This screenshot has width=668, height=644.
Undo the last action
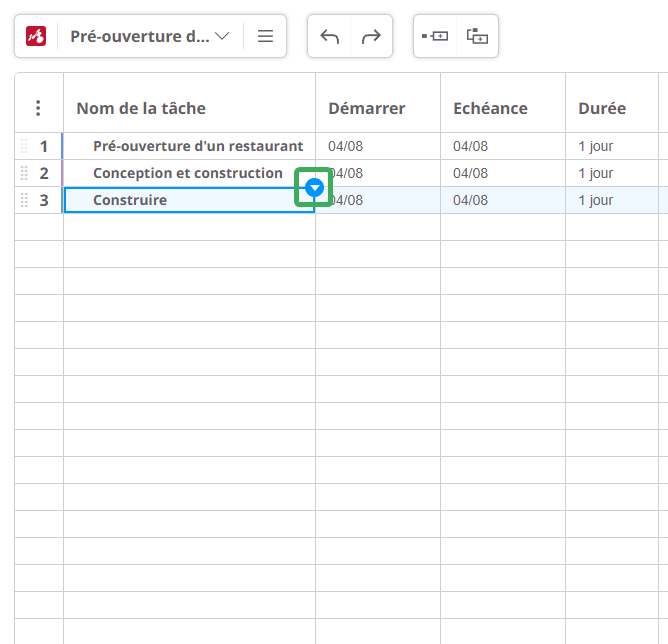click(329, 36)
